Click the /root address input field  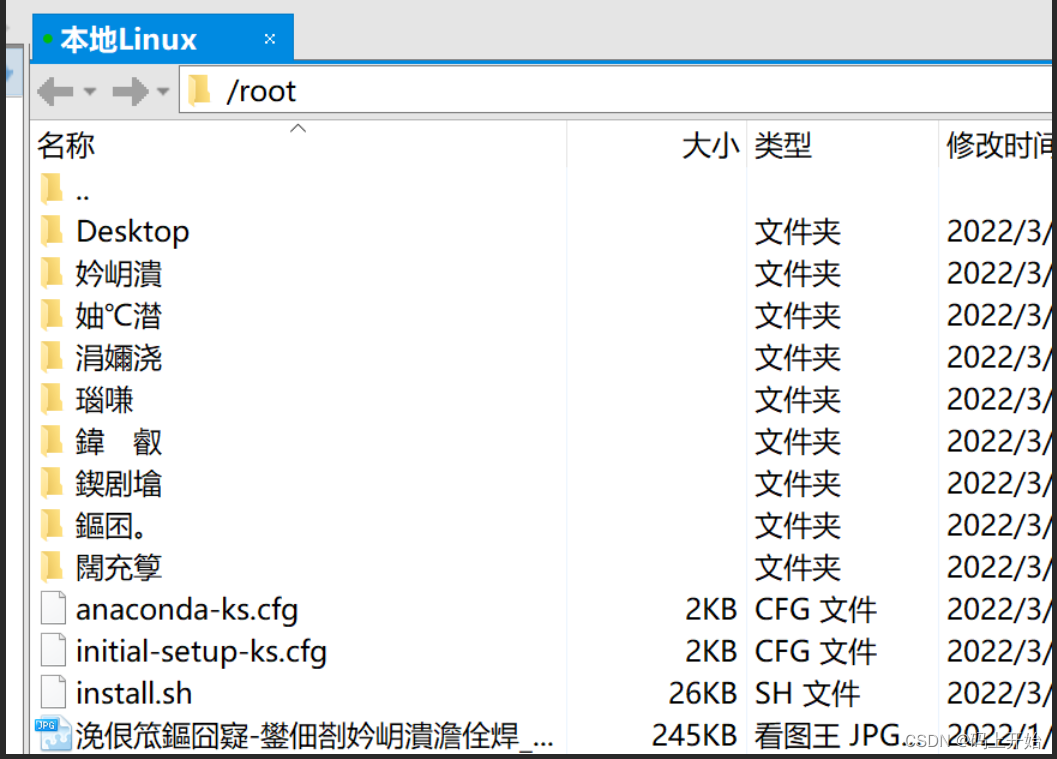[400, 90]
